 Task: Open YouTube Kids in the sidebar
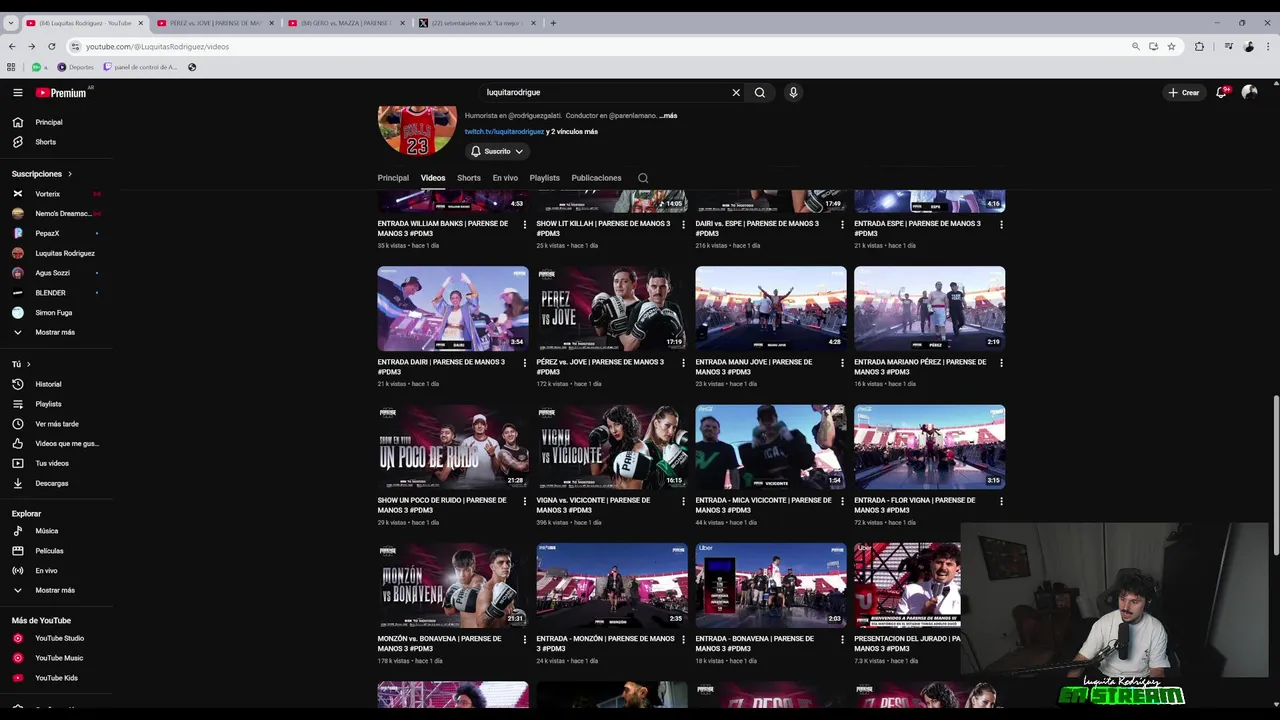tap(57, 678)
